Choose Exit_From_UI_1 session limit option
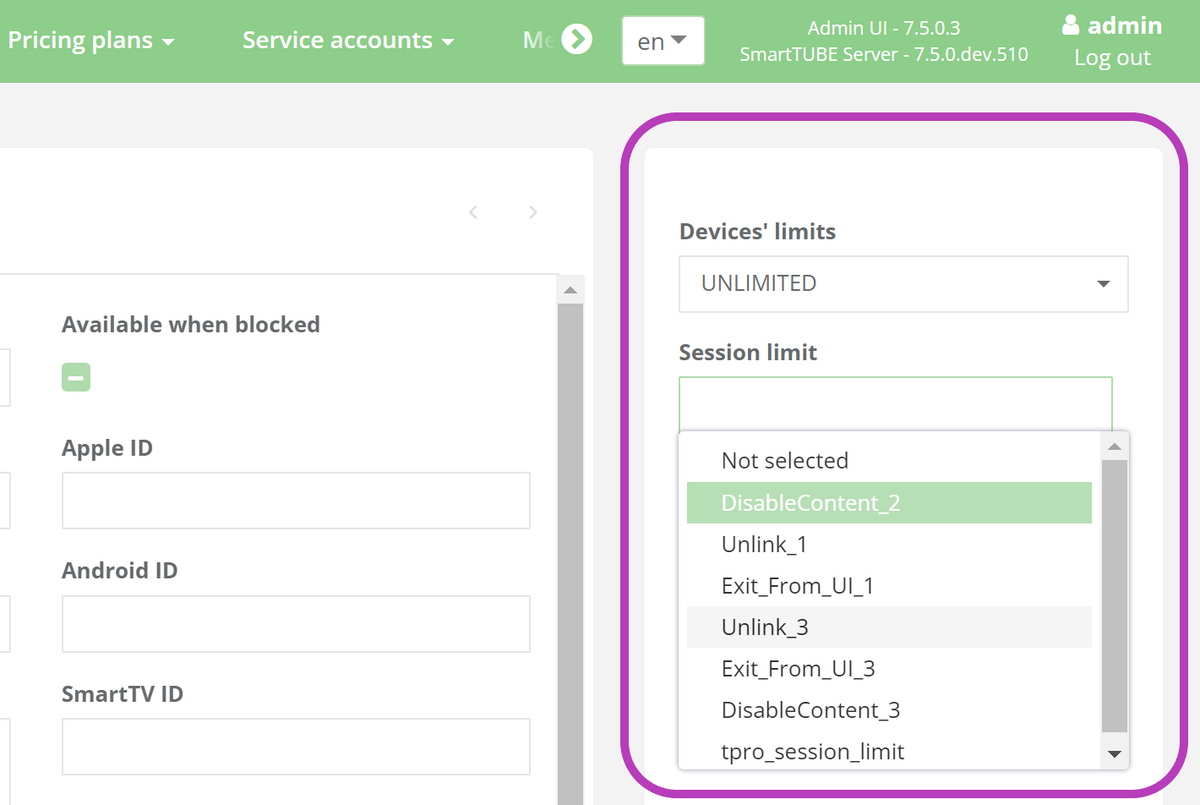Viewport: 1200px width, 805px height. pos(889,586)
